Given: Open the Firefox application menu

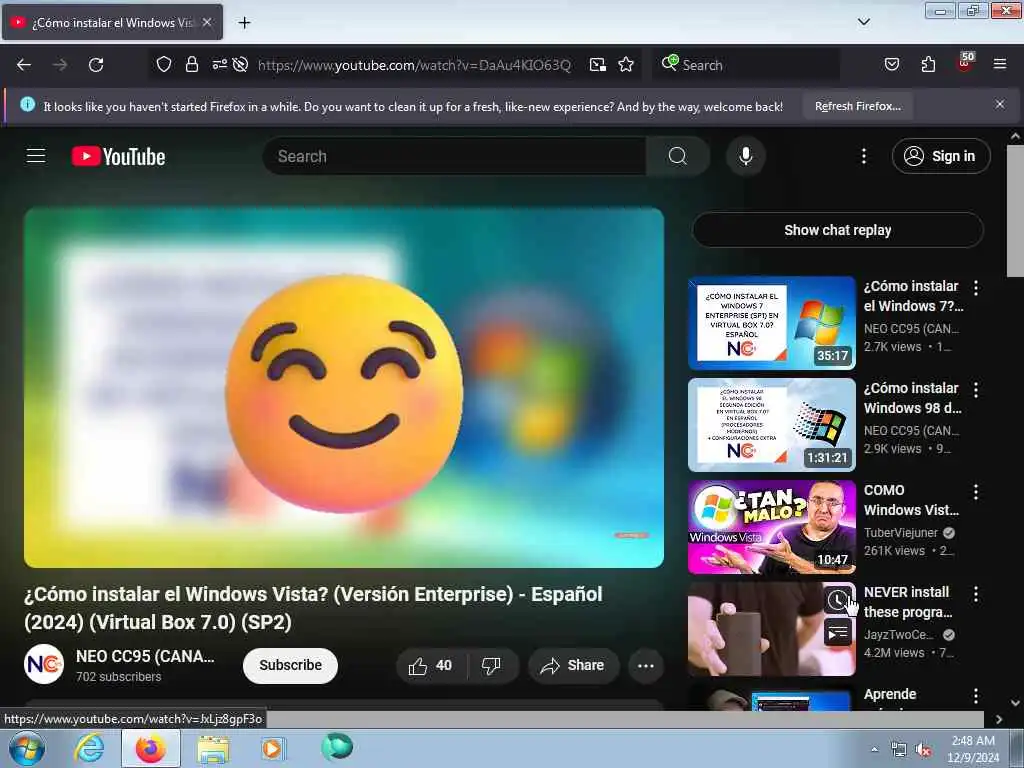Looking at the screenshot, I should 1000,64.
